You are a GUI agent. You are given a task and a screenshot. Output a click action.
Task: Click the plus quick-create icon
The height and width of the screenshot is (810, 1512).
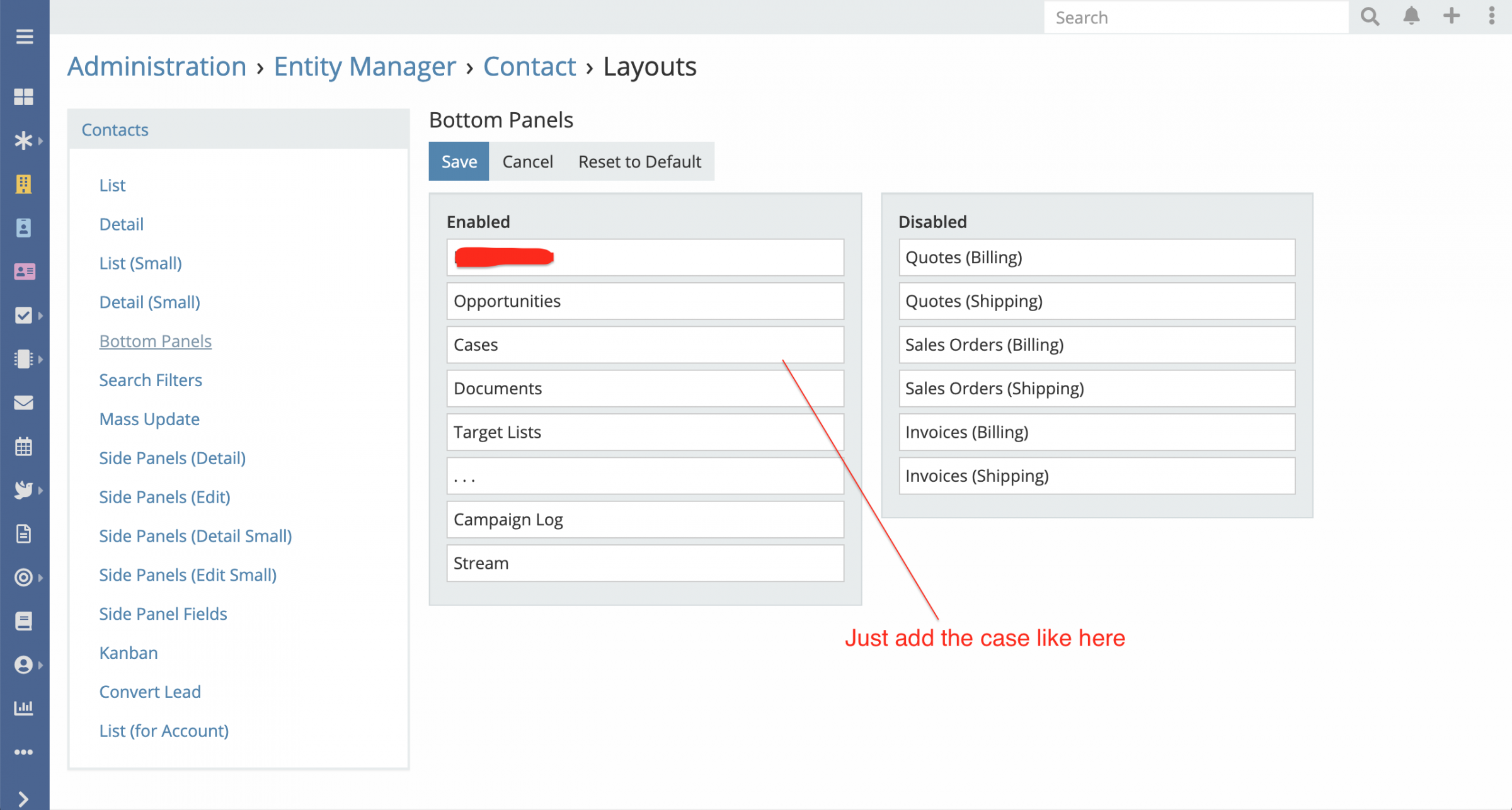tap(1452, 16)
